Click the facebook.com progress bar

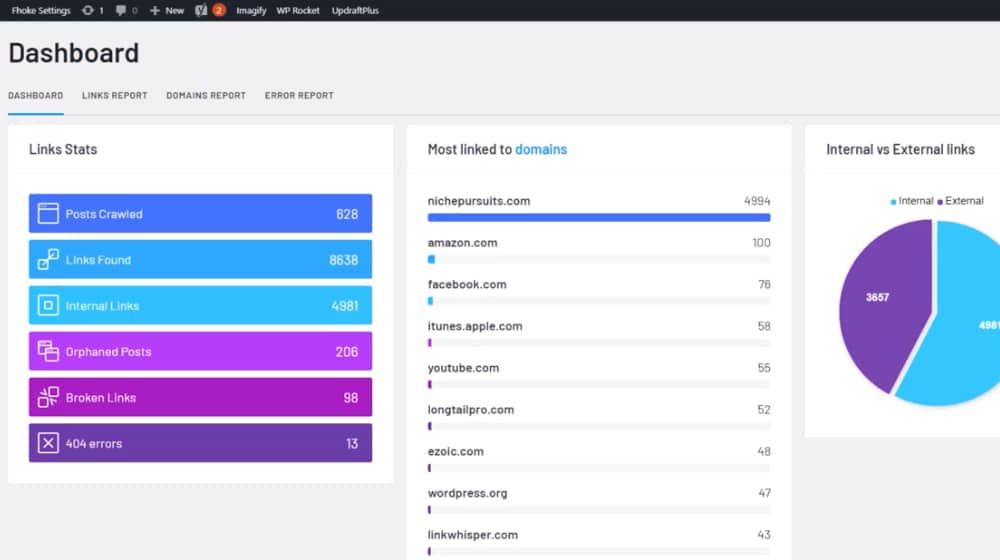click(x=599, y=301)
